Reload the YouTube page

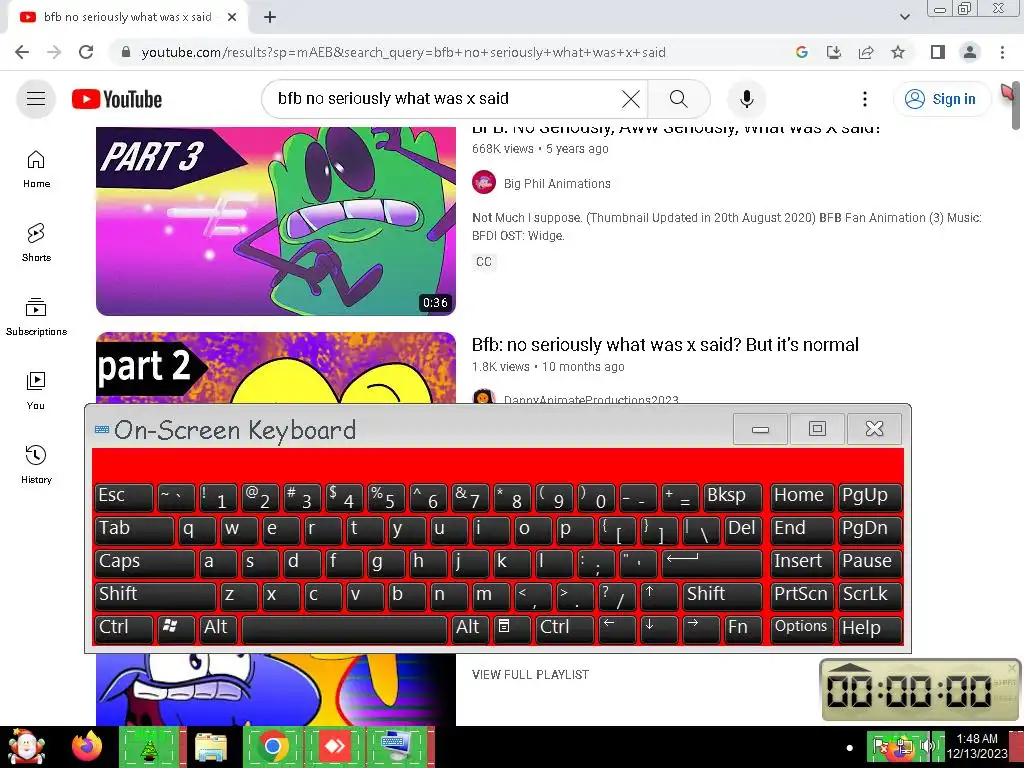click(86, 52)
